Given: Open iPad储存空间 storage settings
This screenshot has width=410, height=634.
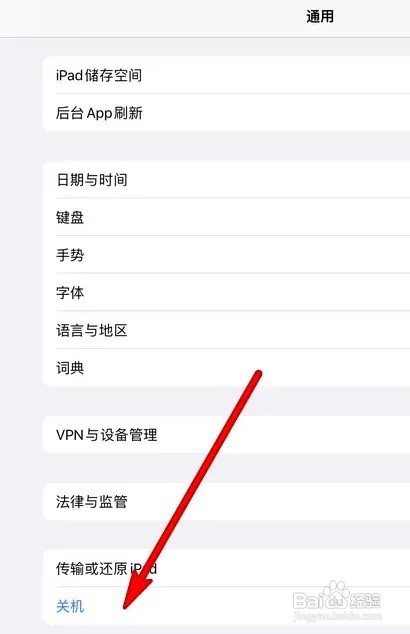Looking at the screenshot, I should pos(226,75).
